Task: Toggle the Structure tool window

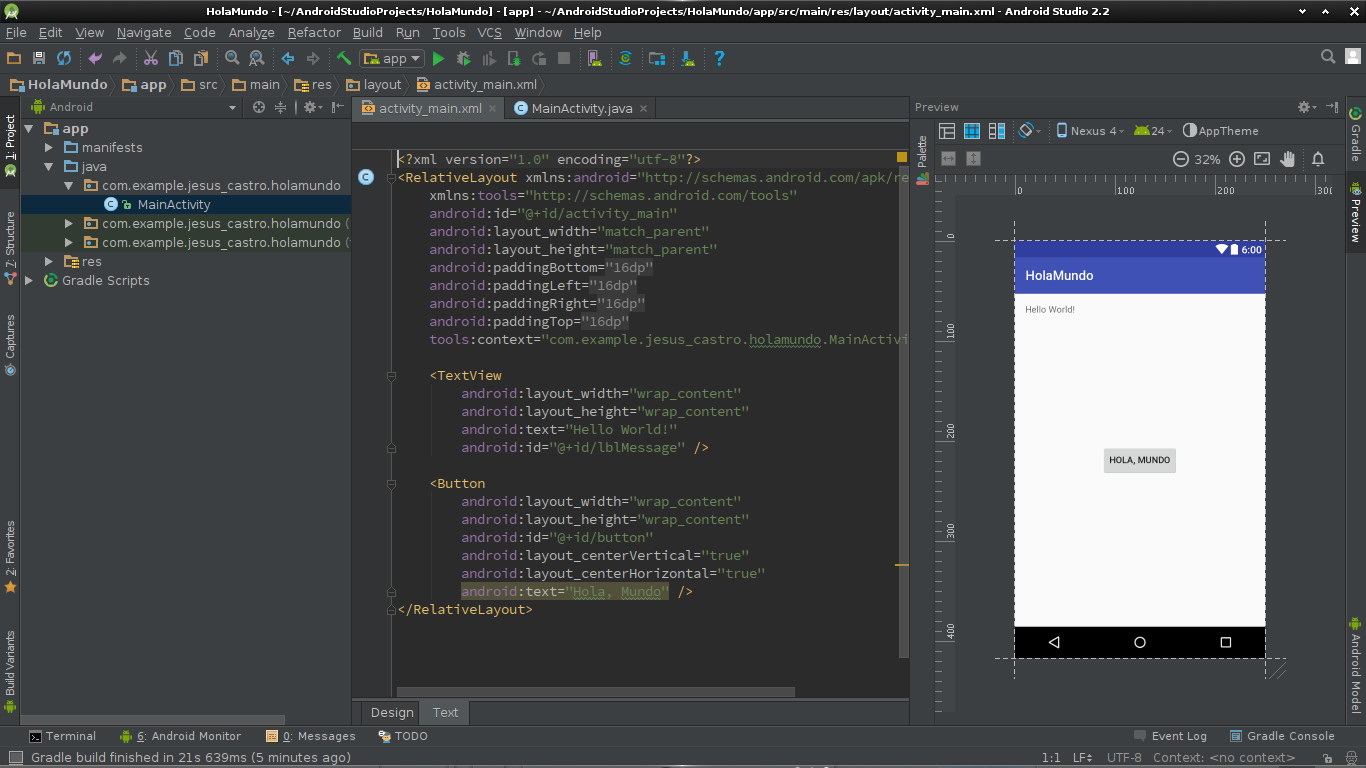Action: [10, 247]
